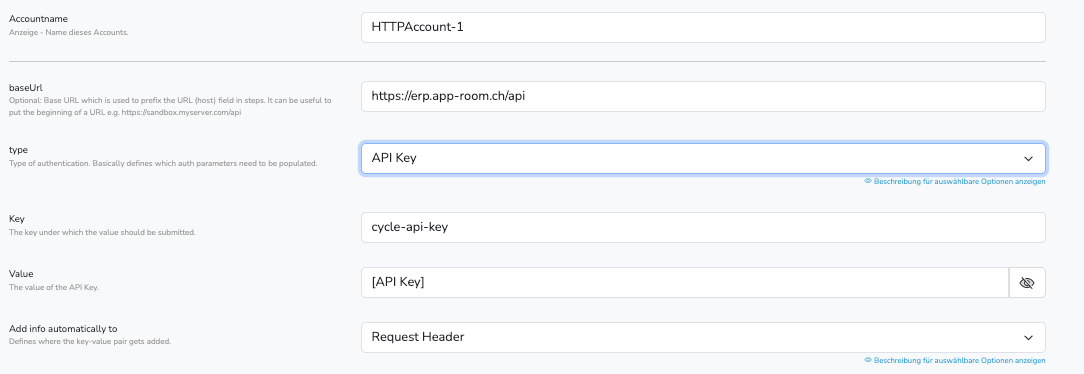This screenshot has width=1084, height=374.
Task: Click description 'The key under which the value should be submitted.'
Action: 102,232
